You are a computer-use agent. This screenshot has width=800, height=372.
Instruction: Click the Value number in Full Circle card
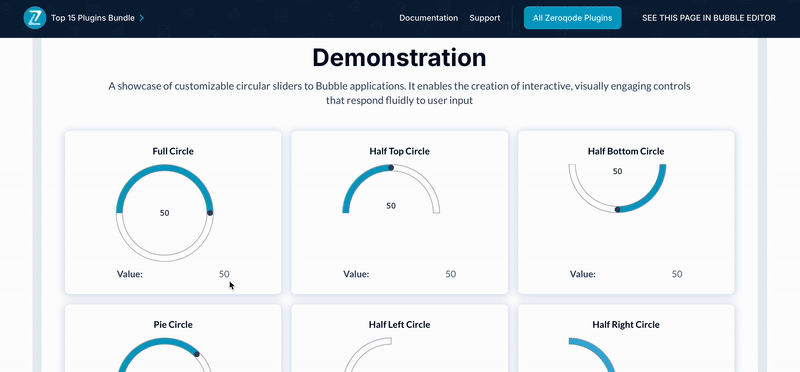tap(224, 274)
